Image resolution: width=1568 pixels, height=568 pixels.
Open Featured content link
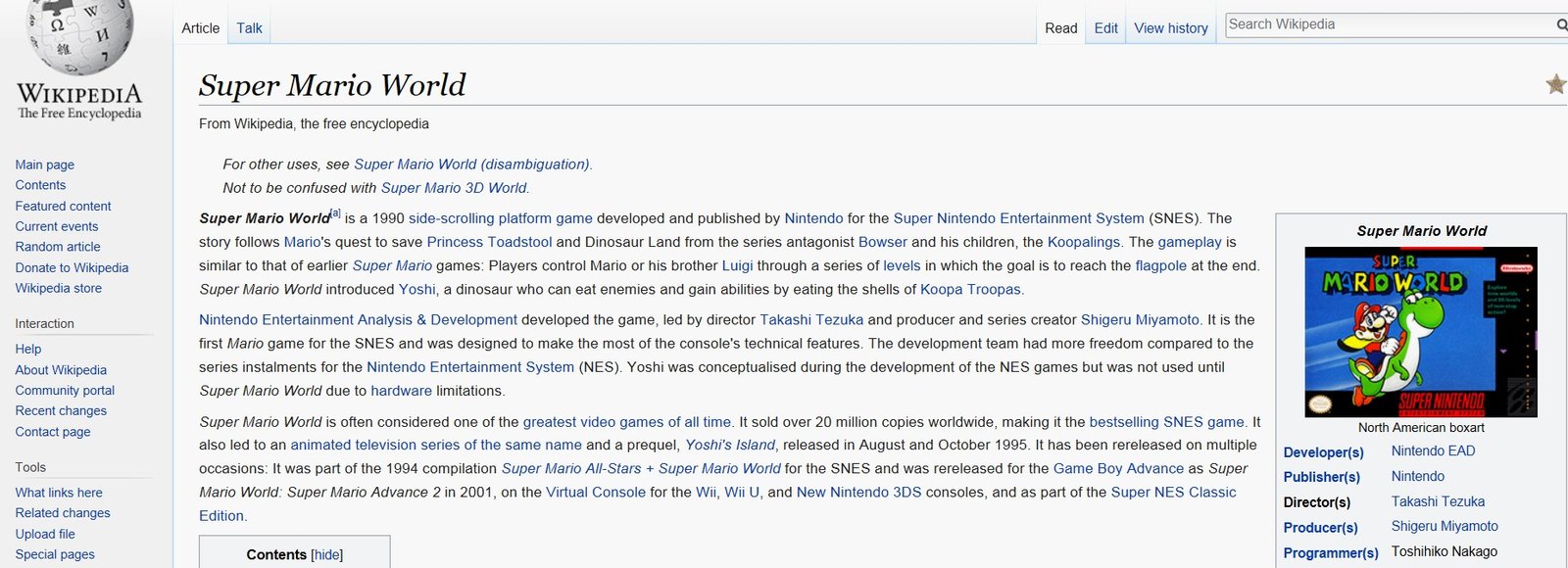tap(63, 206)
